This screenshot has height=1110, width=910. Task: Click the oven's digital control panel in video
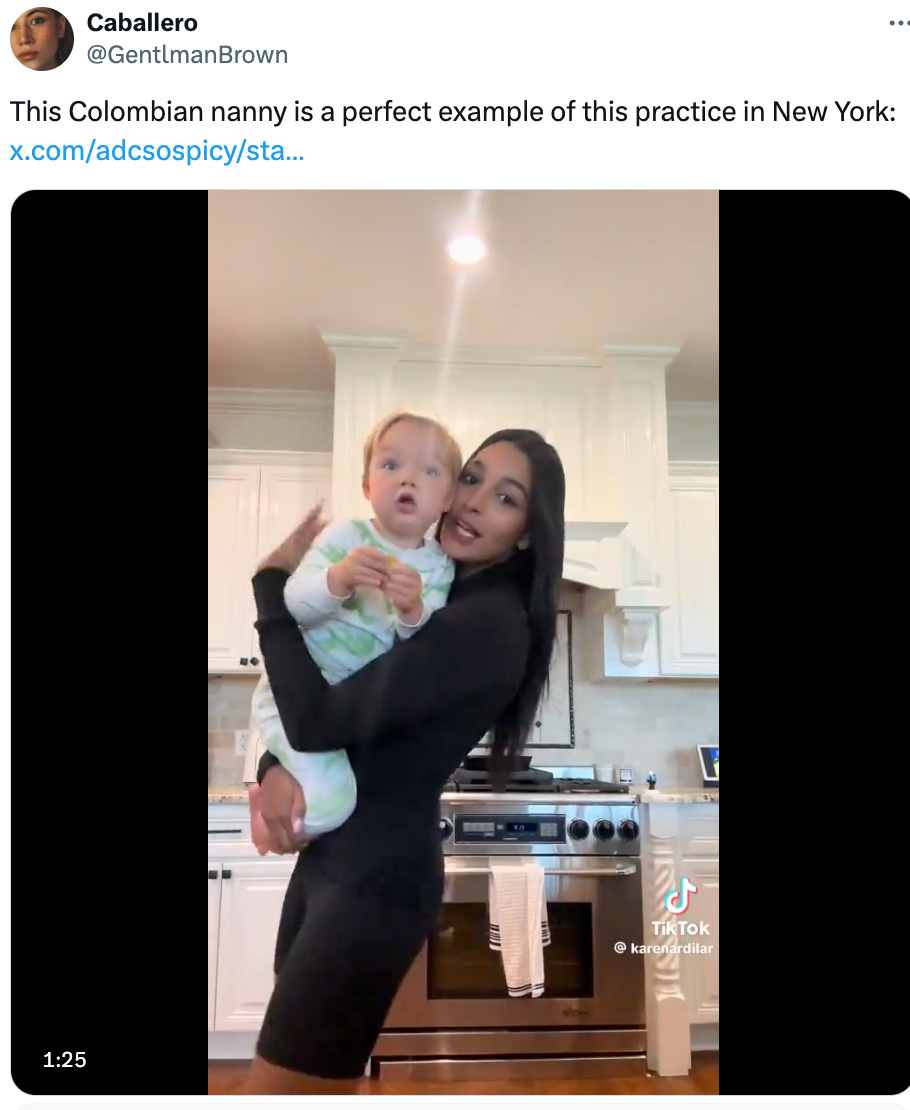[x=510, y=828]
